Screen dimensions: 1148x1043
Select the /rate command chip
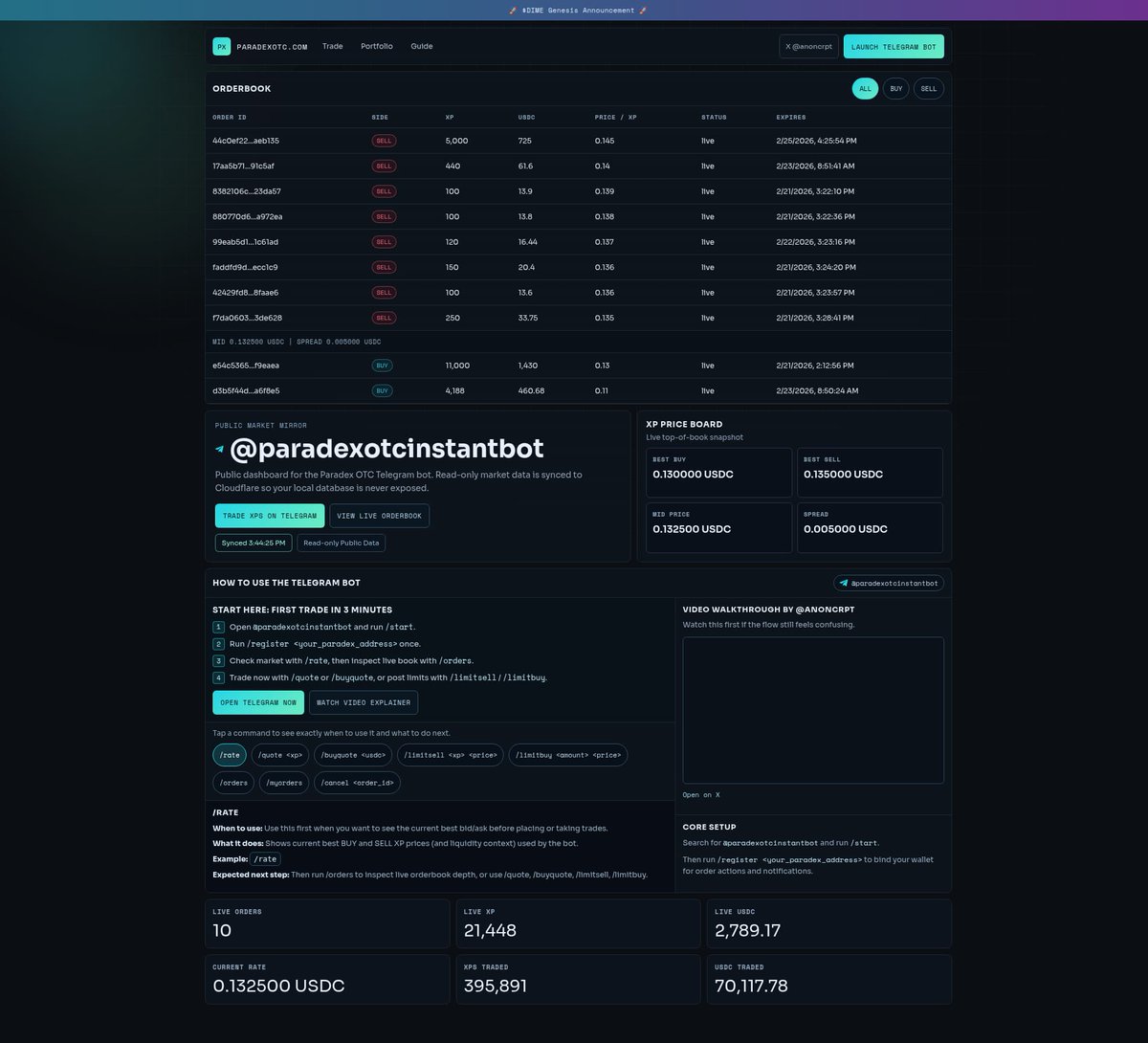tap(230, 755)
